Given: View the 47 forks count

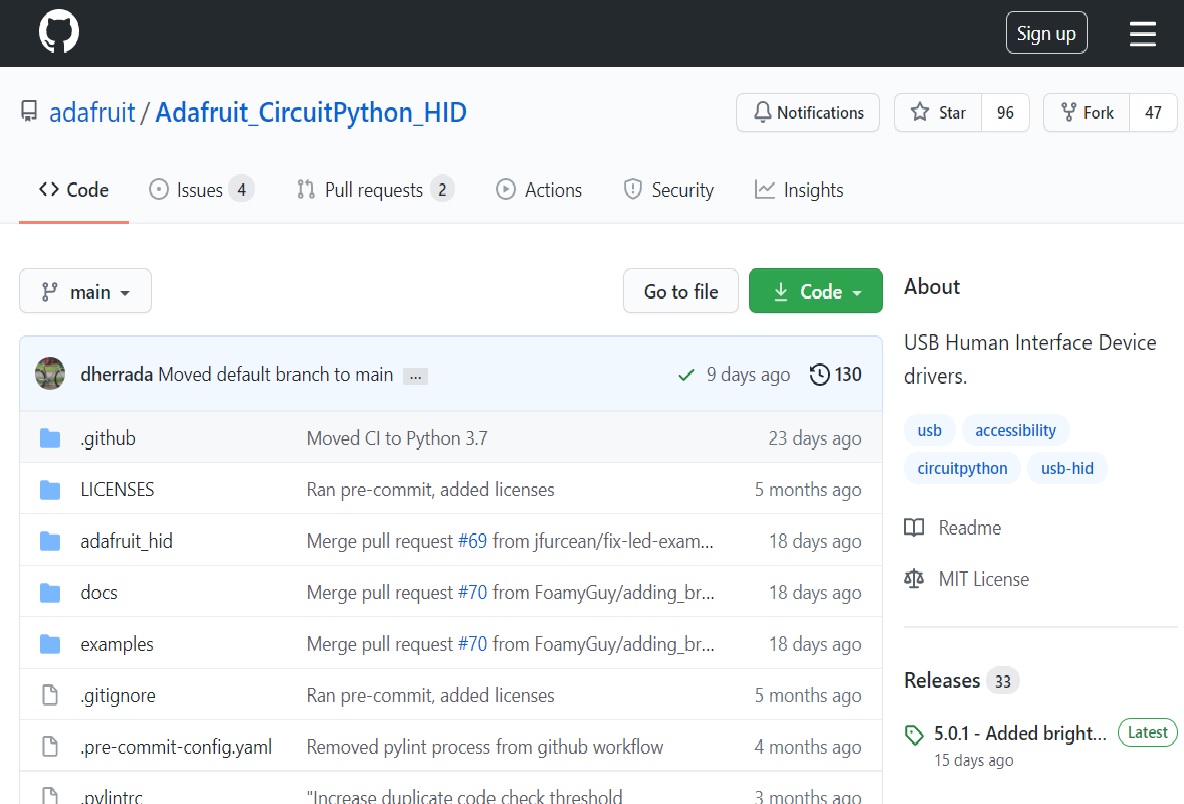Looking at the screenshot, I should (x=1153, y=112).
